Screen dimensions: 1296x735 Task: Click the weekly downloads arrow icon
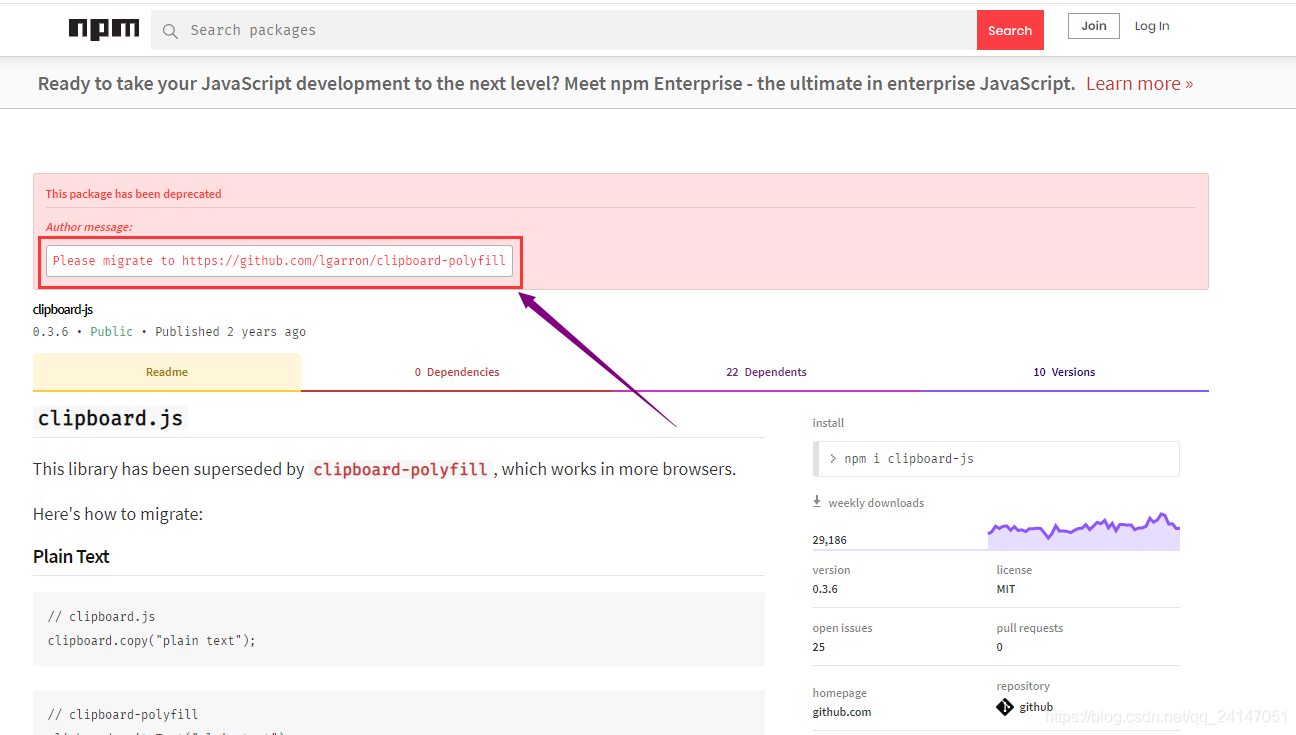coord(817,501)
